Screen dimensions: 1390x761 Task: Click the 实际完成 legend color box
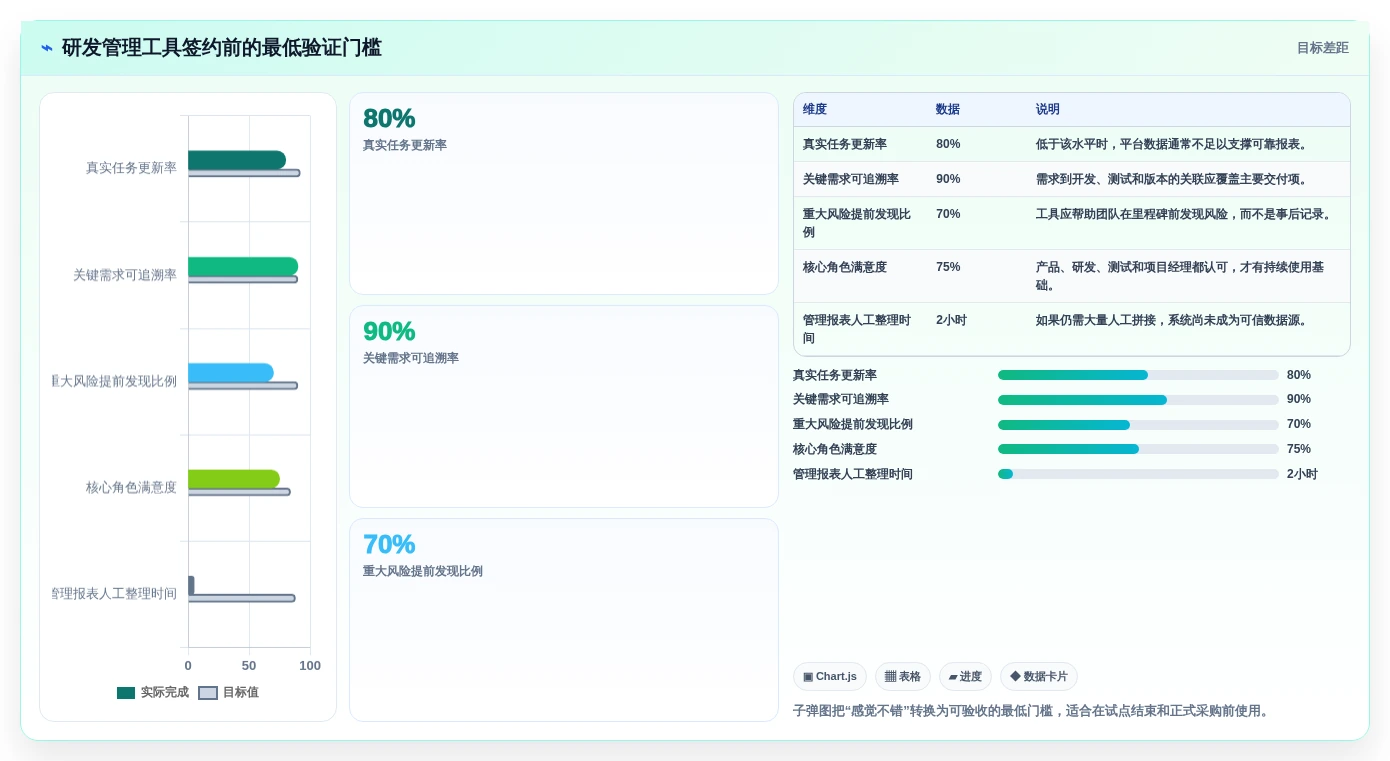[x=126, y=693]
